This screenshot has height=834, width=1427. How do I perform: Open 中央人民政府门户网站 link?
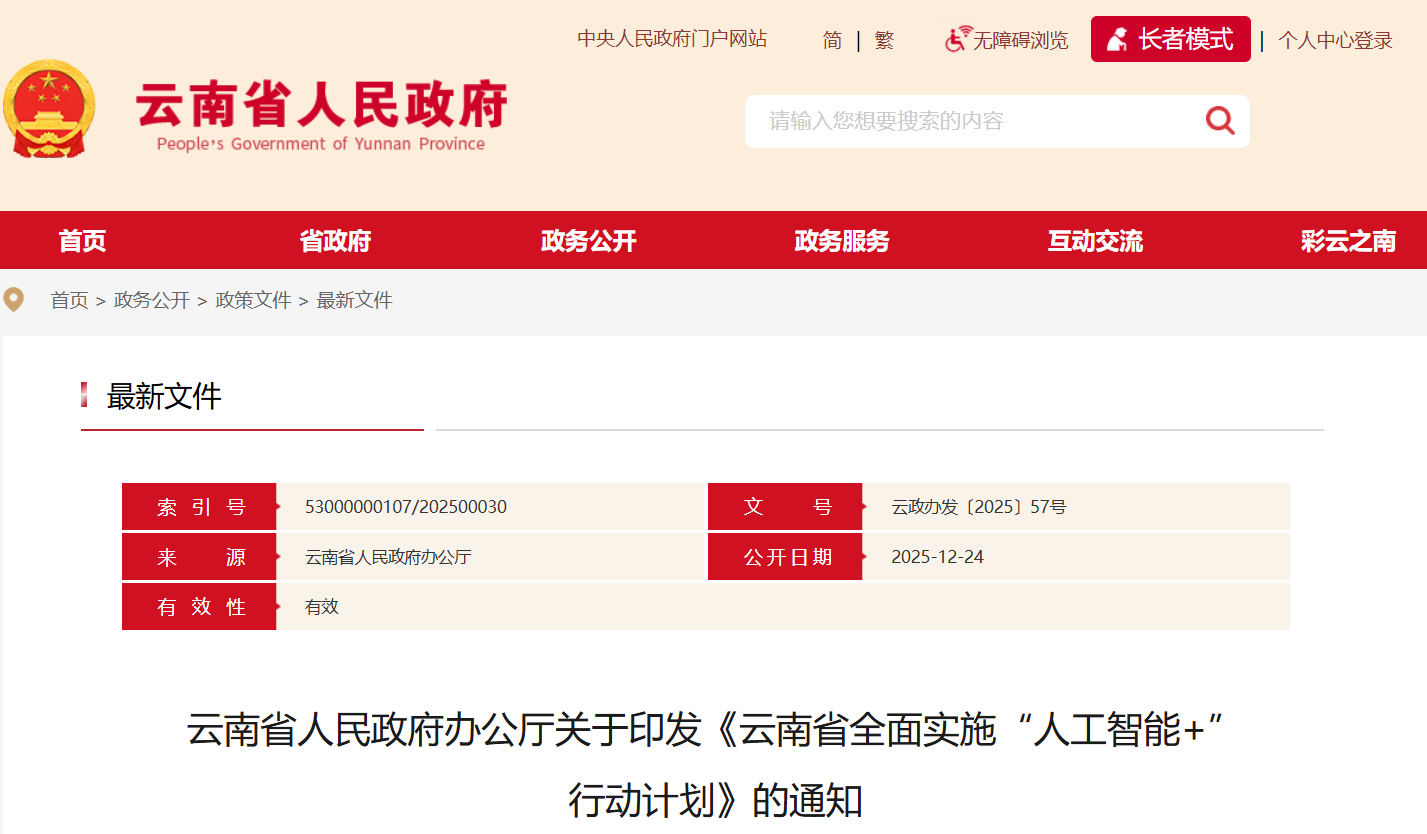672,39
